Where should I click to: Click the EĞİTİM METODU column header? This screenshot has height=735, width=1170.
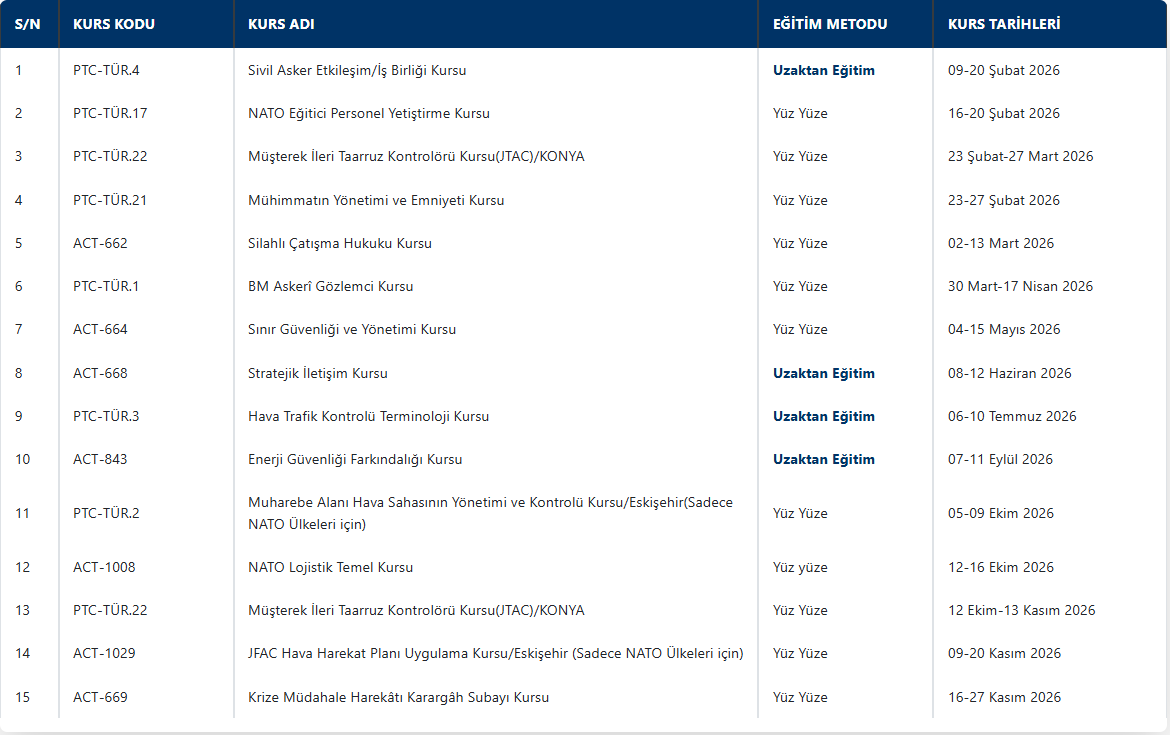tap(829, 24)
